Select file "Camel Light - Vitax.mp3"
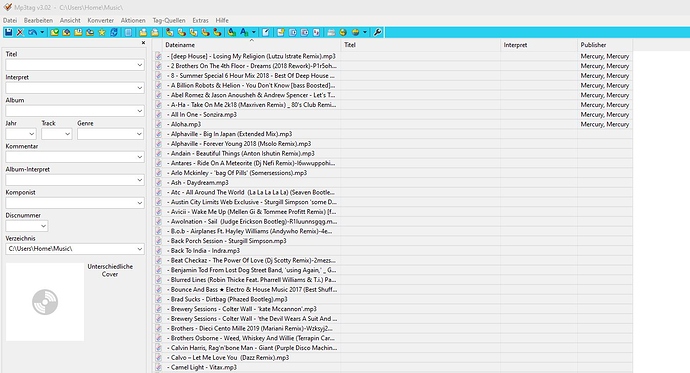Image resolution: width=690 pixels, height=373 pixels. click(x=203, y=367)
